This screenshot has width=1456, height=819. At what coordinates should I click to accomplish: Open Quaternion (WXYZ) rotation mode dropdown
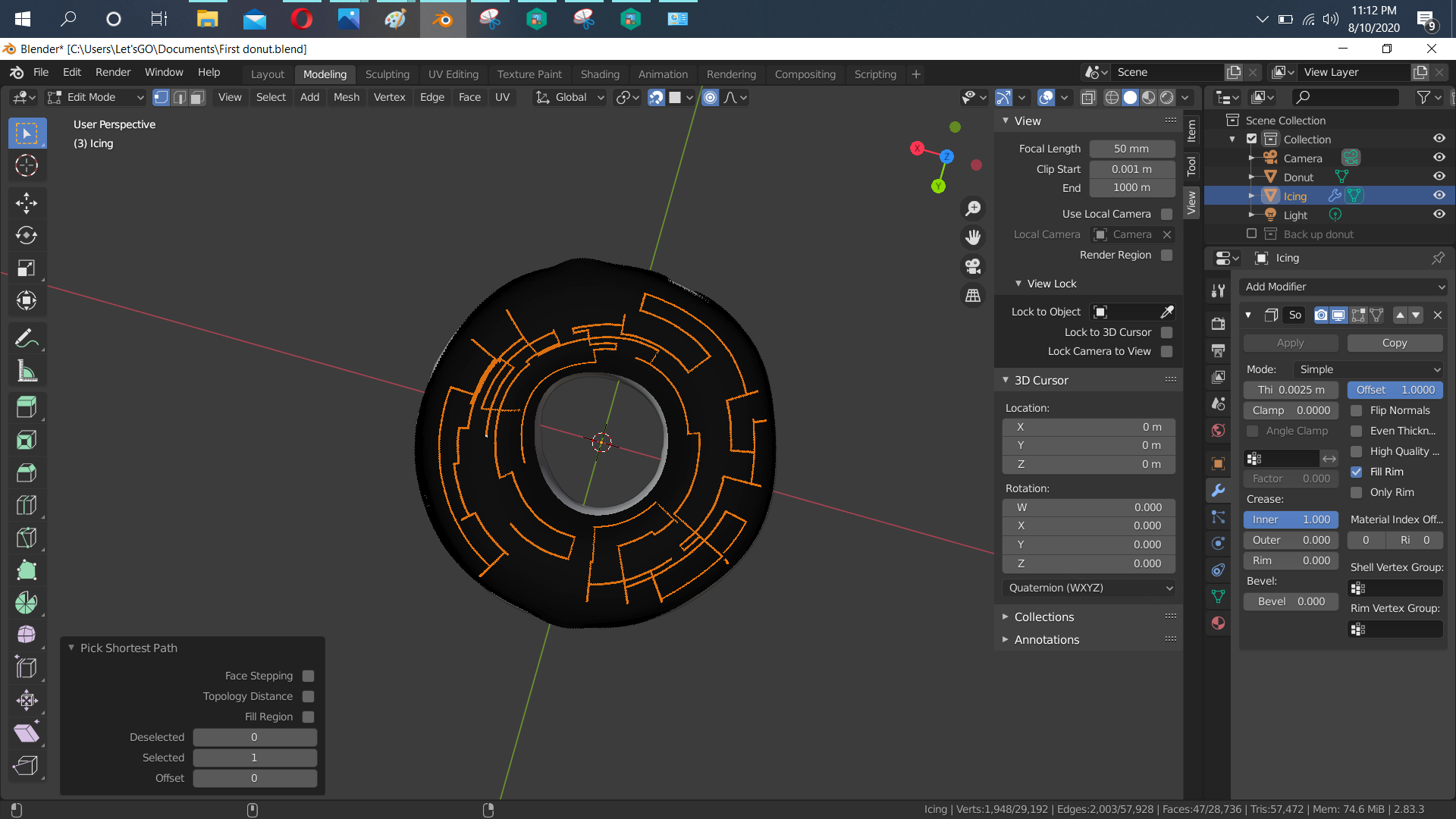coord(1089,588)
